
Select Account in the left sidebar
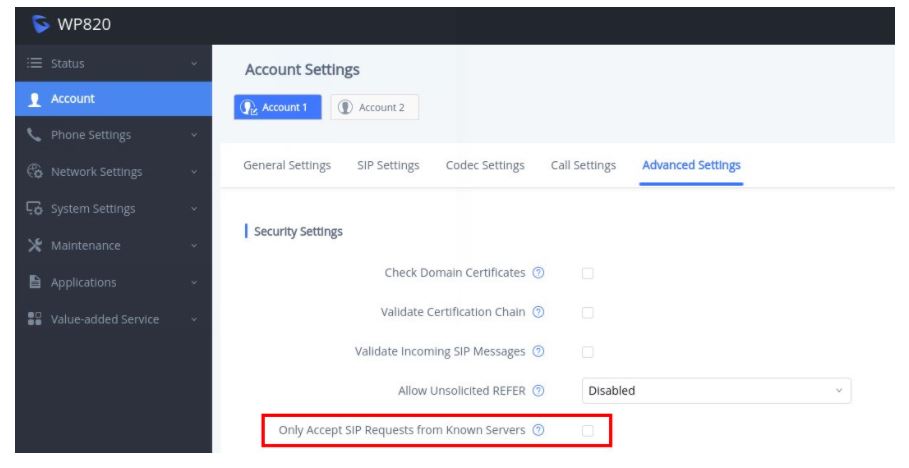(x=73, y=99)
